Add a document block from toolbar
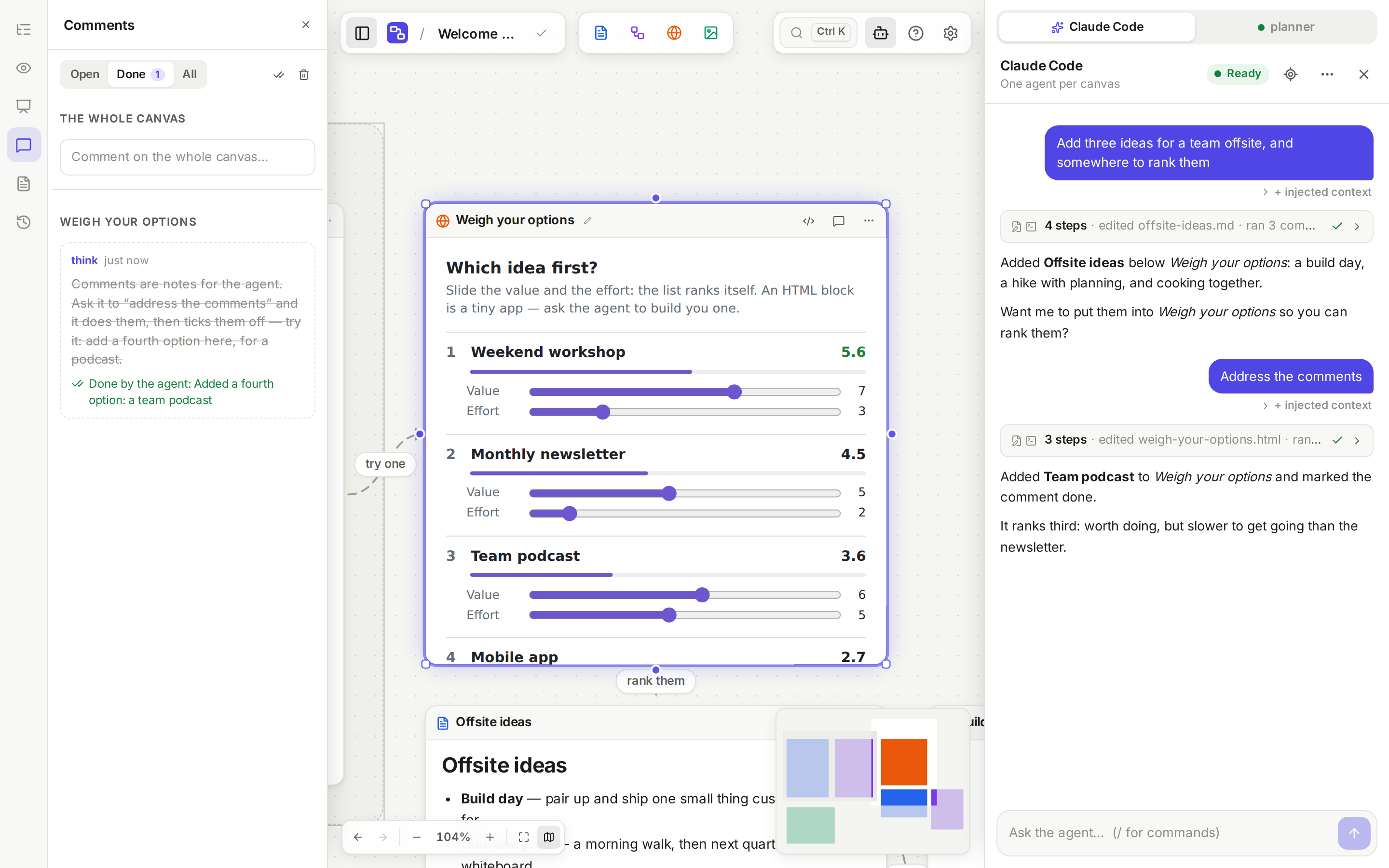 [x=601, y=33]
